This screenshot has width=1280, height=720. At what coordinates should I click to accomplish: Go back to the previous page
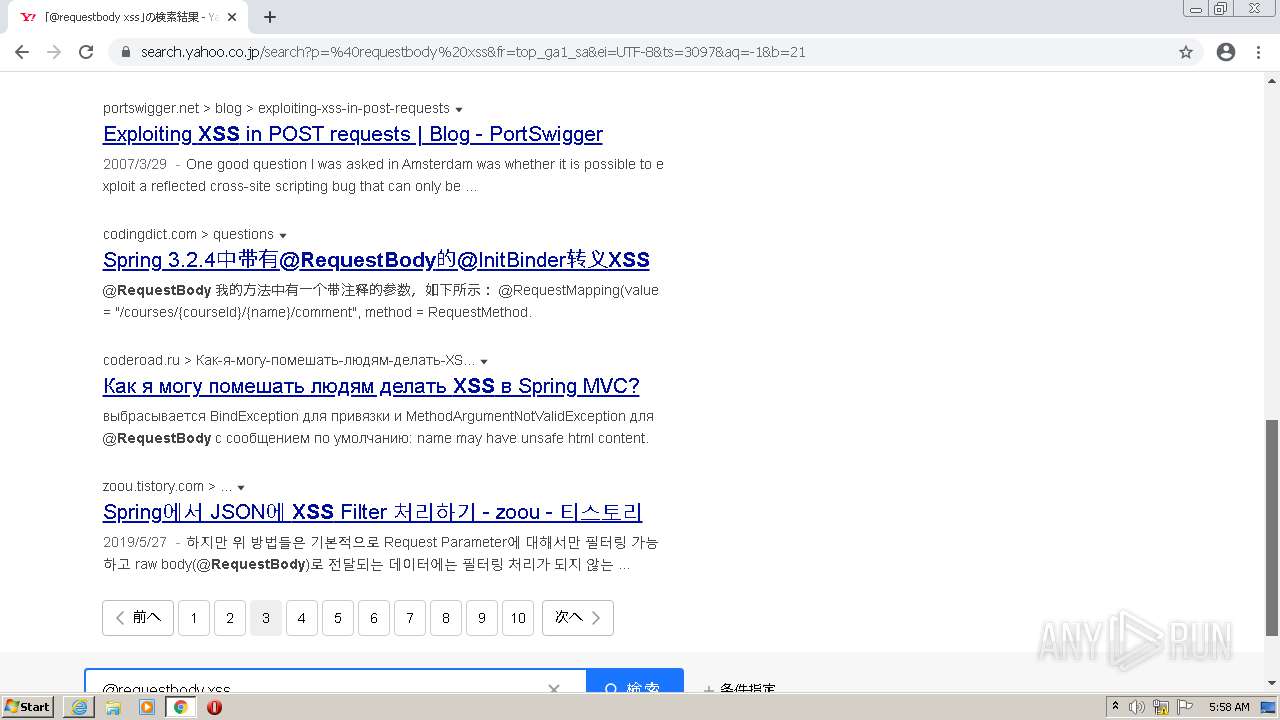pos(22,52)
